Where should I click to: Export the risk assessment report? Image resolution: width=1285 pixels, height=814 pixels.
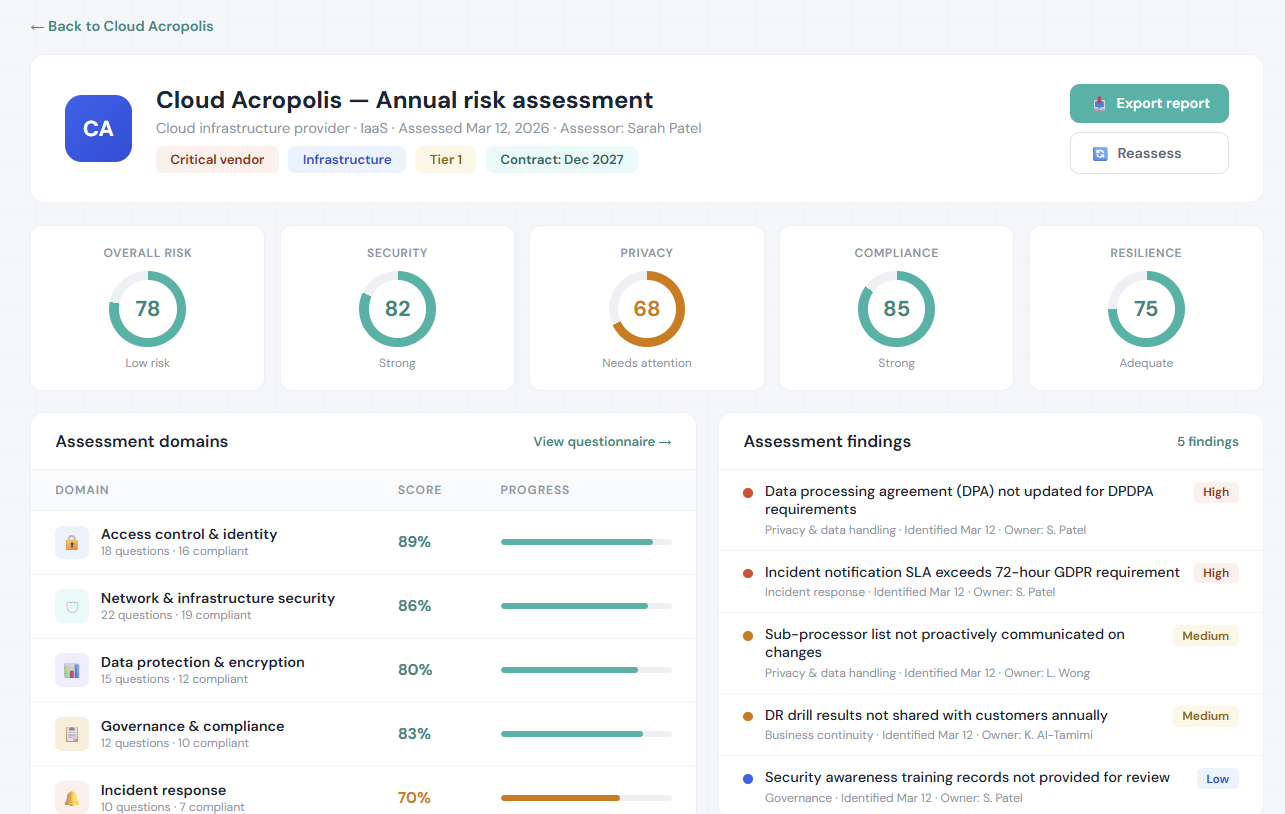pyautogui.click(x=1149, y=103)
